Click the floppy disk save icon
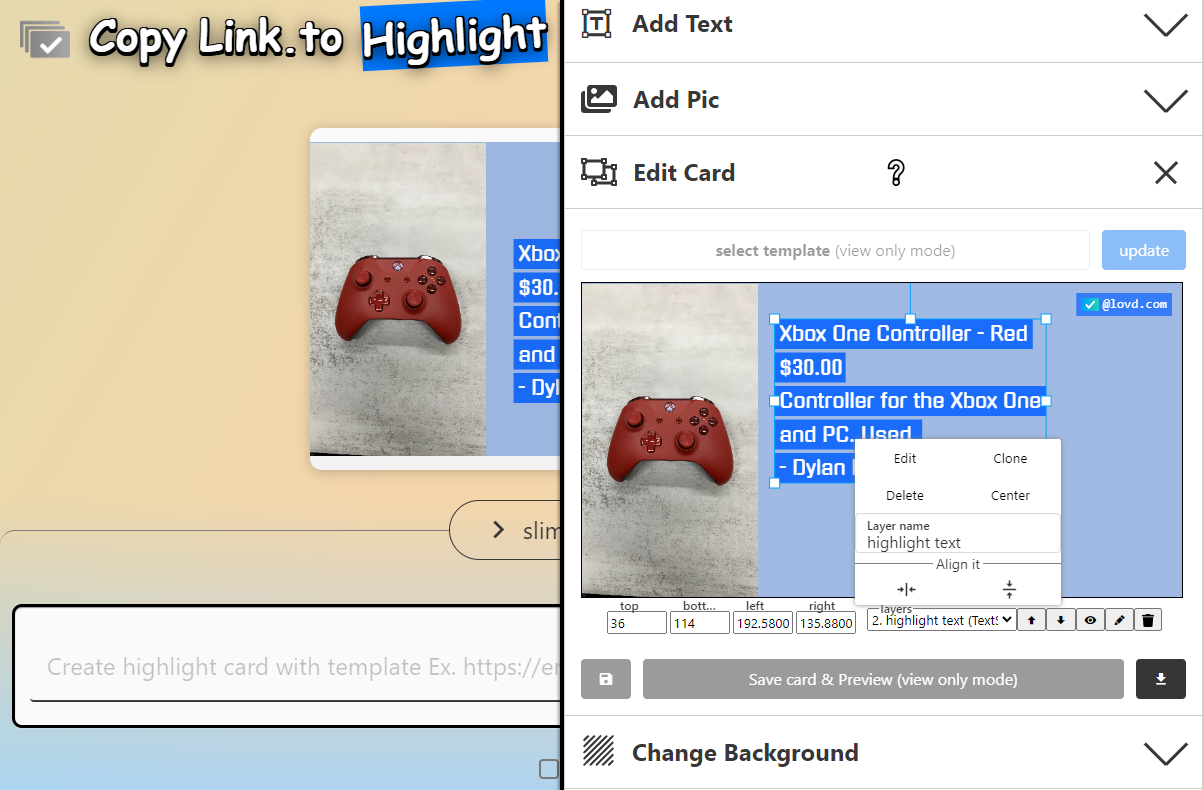Image resolution: width=1203 pixels, height=790 pixels. pos(606,679)
